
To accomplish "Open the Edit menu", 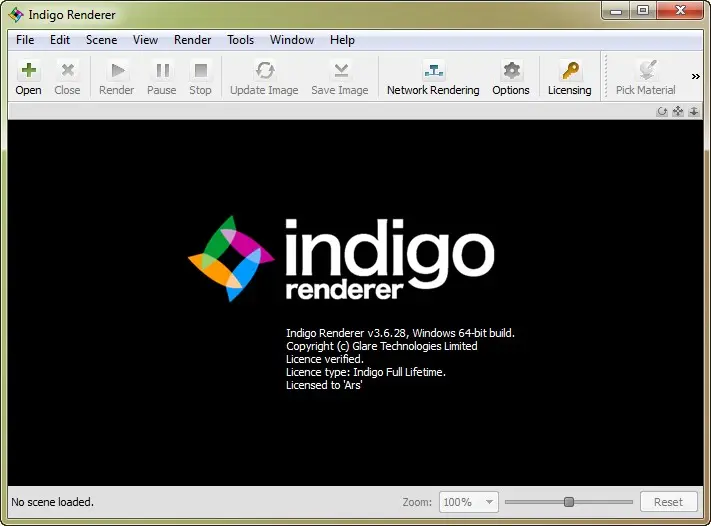I will (x=60, y=40).
